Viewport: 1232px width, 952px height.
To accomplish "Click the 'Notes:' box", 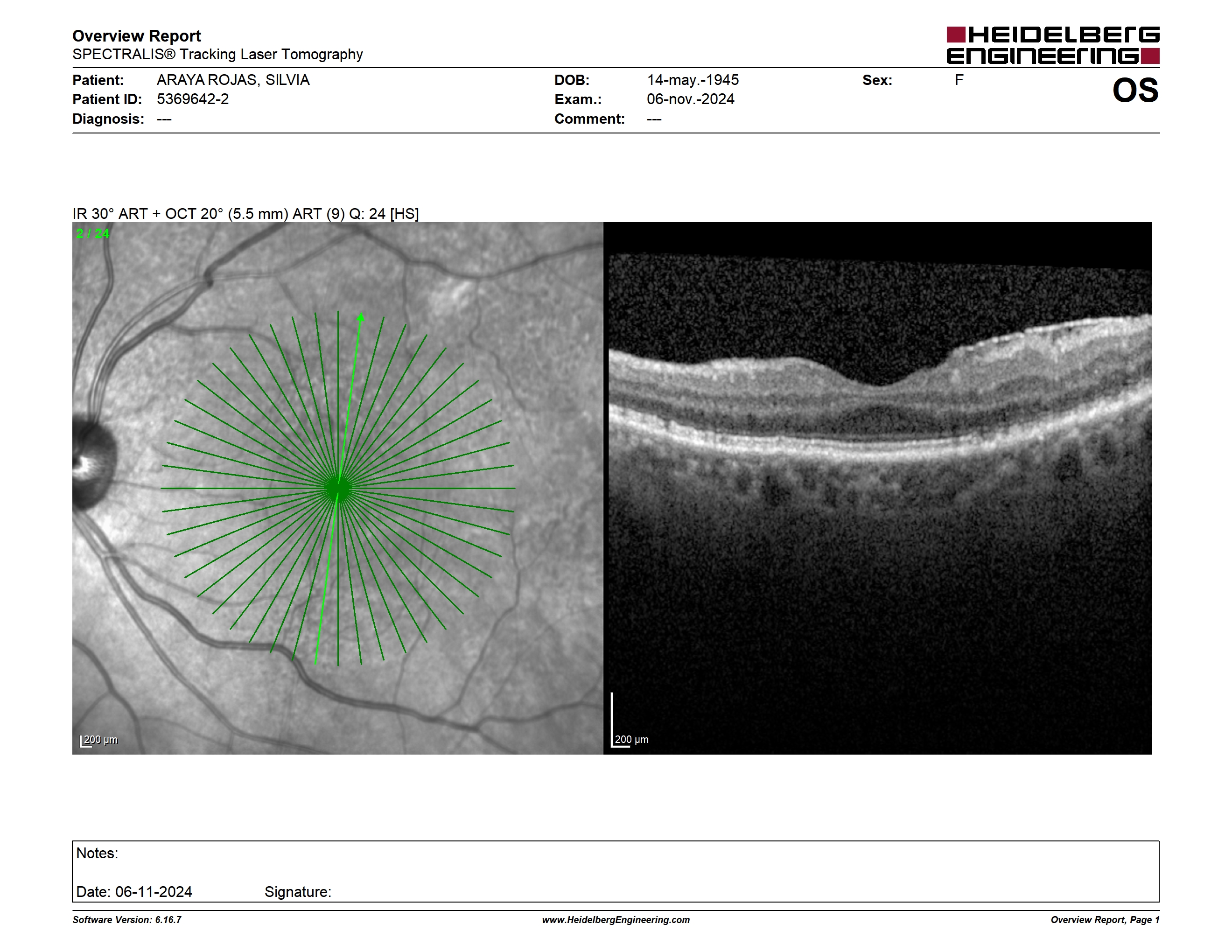I will tap(616, 871).
